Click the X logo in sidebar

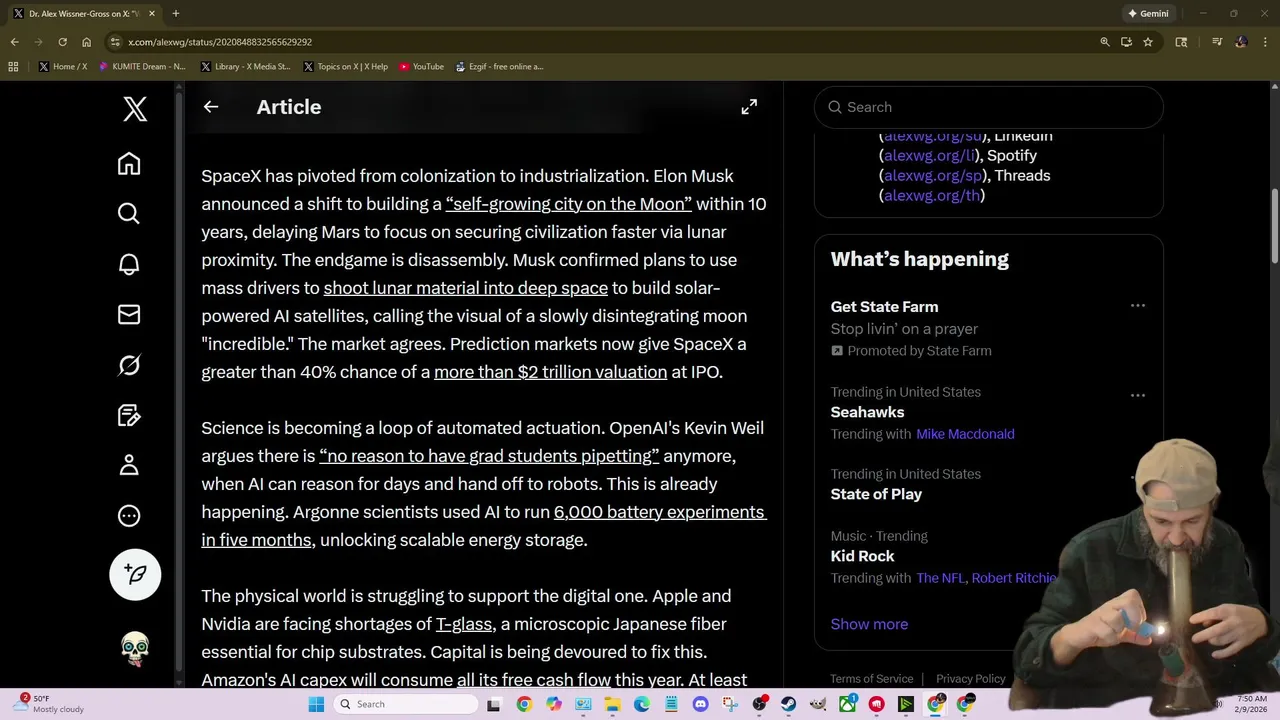point(135,108)
